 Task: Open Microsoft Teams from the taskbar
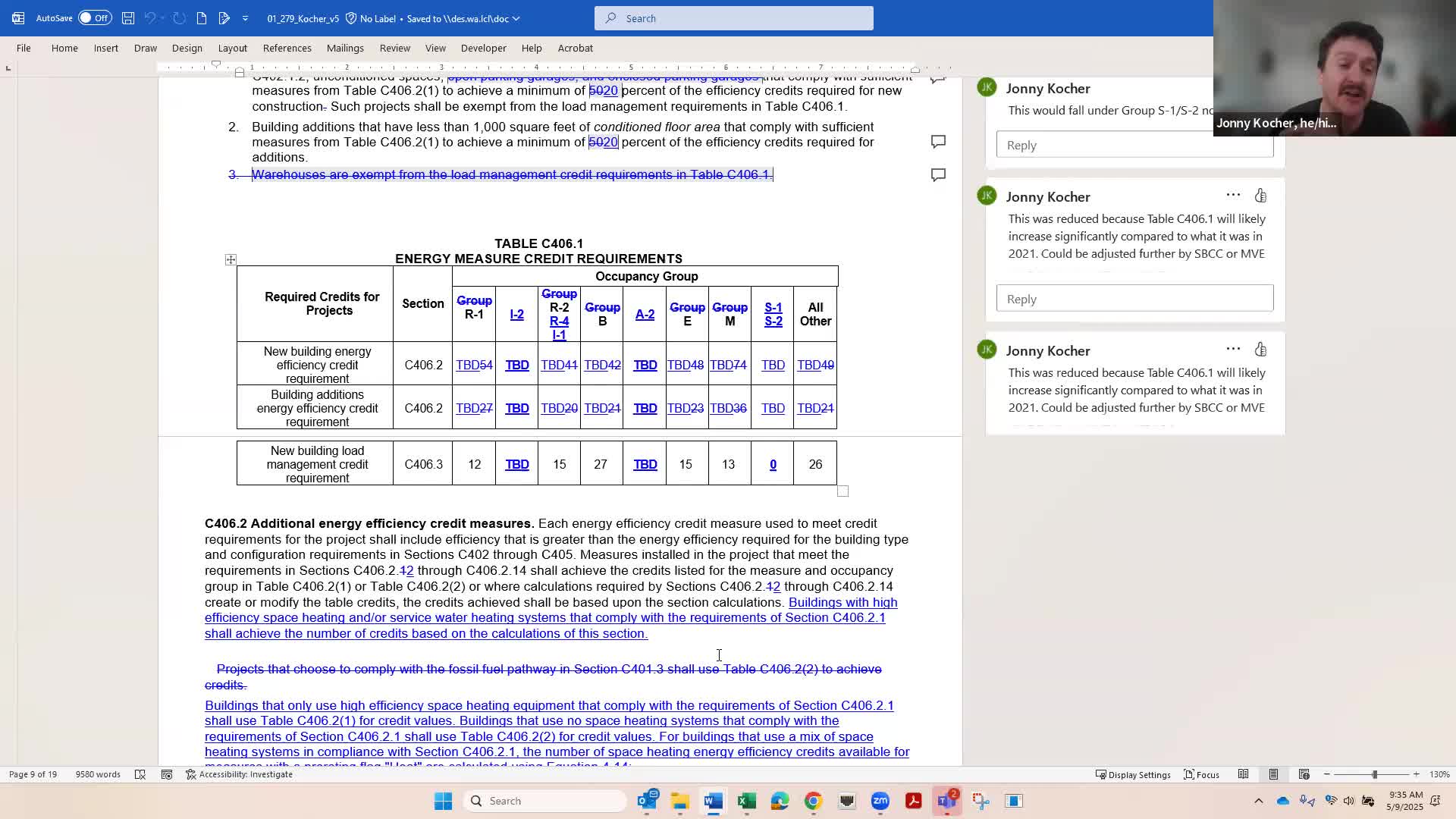click(946, 801)
